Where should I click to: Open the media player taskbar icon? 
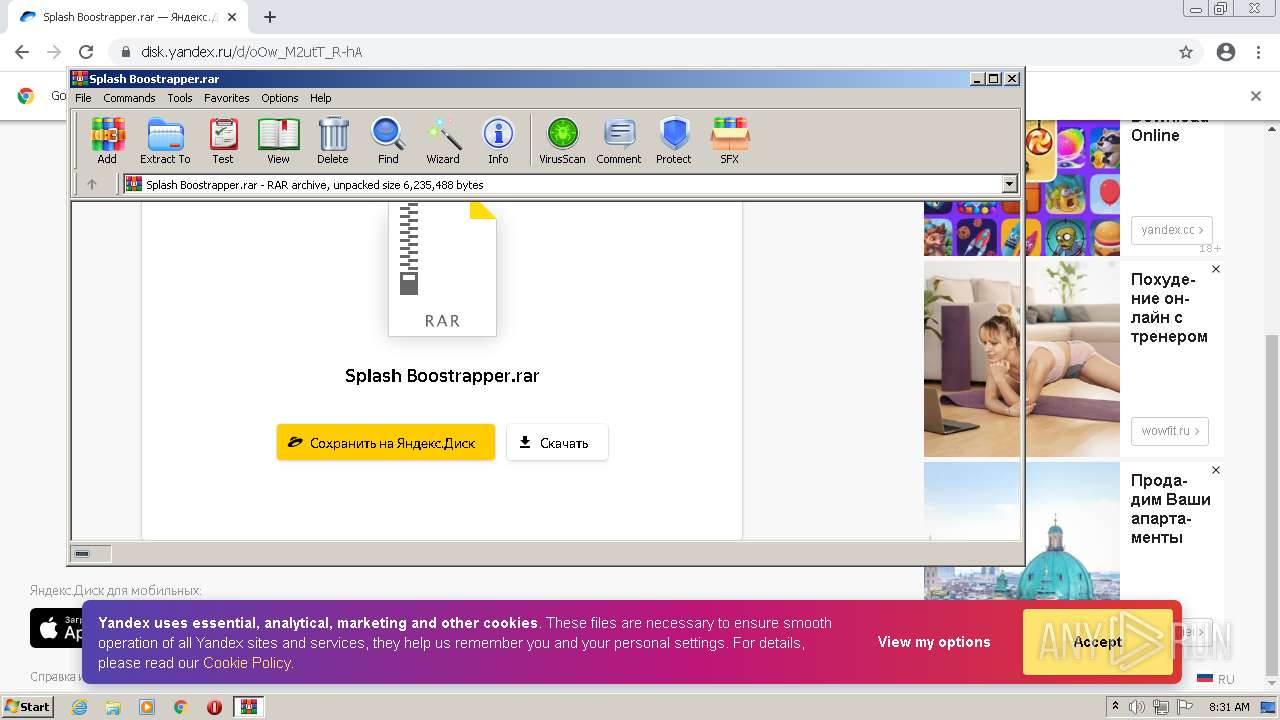click(x=147, y=707)
